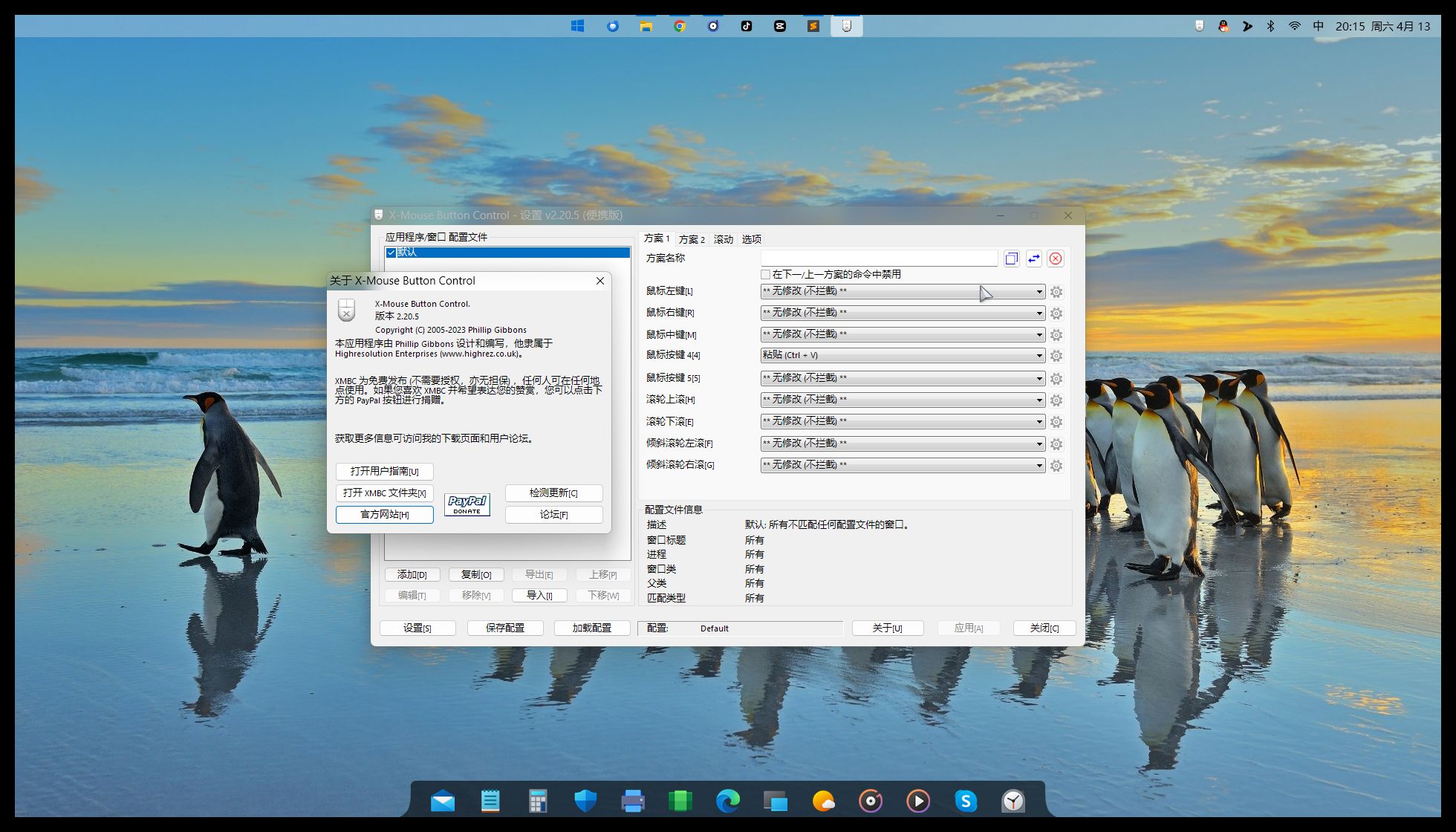The image size is (1456, 832).
Task: Click the 20:15 clock in top bar
Action: pyautogui.click(x=1351, y=26)
